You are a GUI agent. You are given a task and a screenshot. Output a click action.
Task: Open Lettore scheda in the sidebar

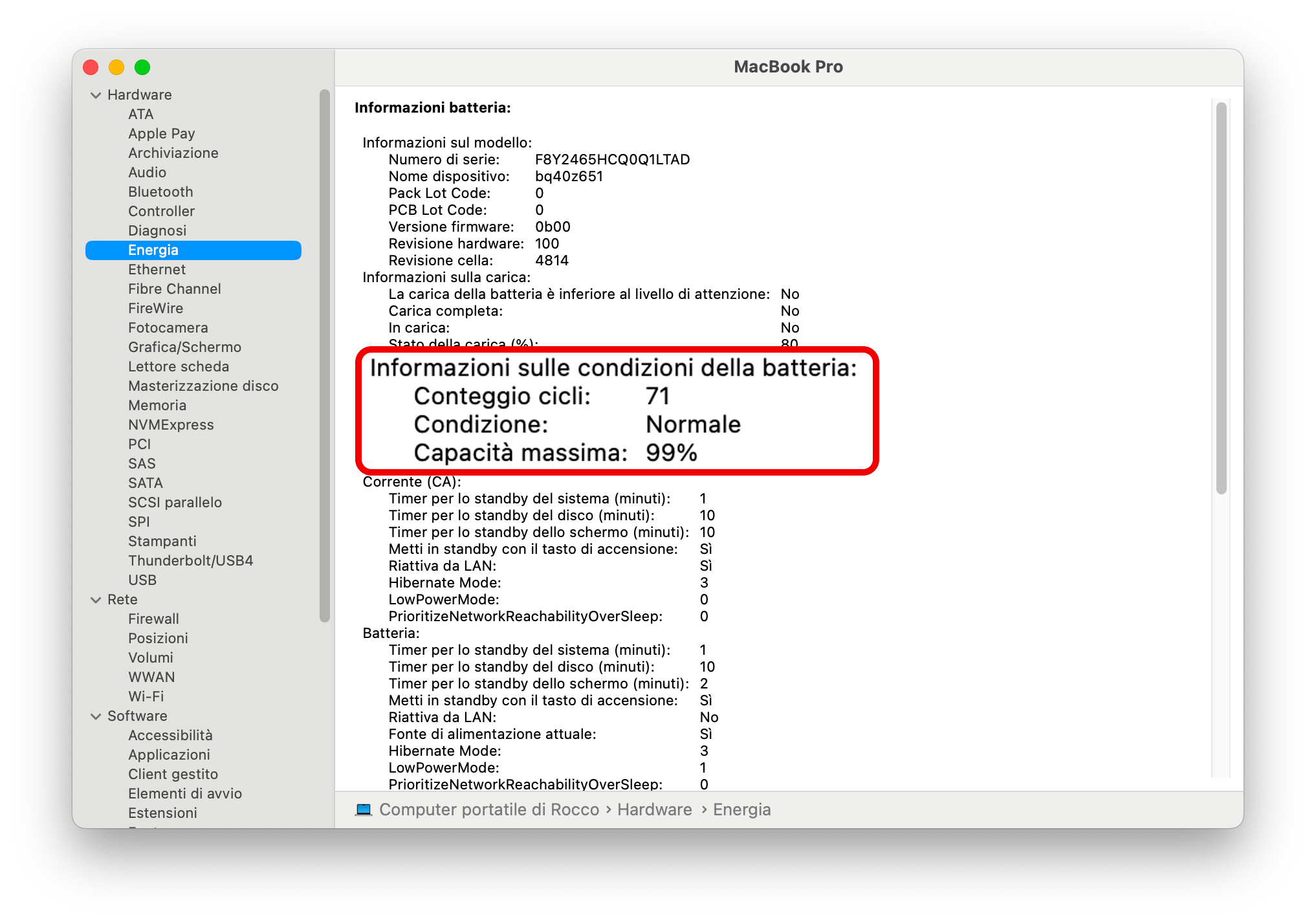point(179,367)
